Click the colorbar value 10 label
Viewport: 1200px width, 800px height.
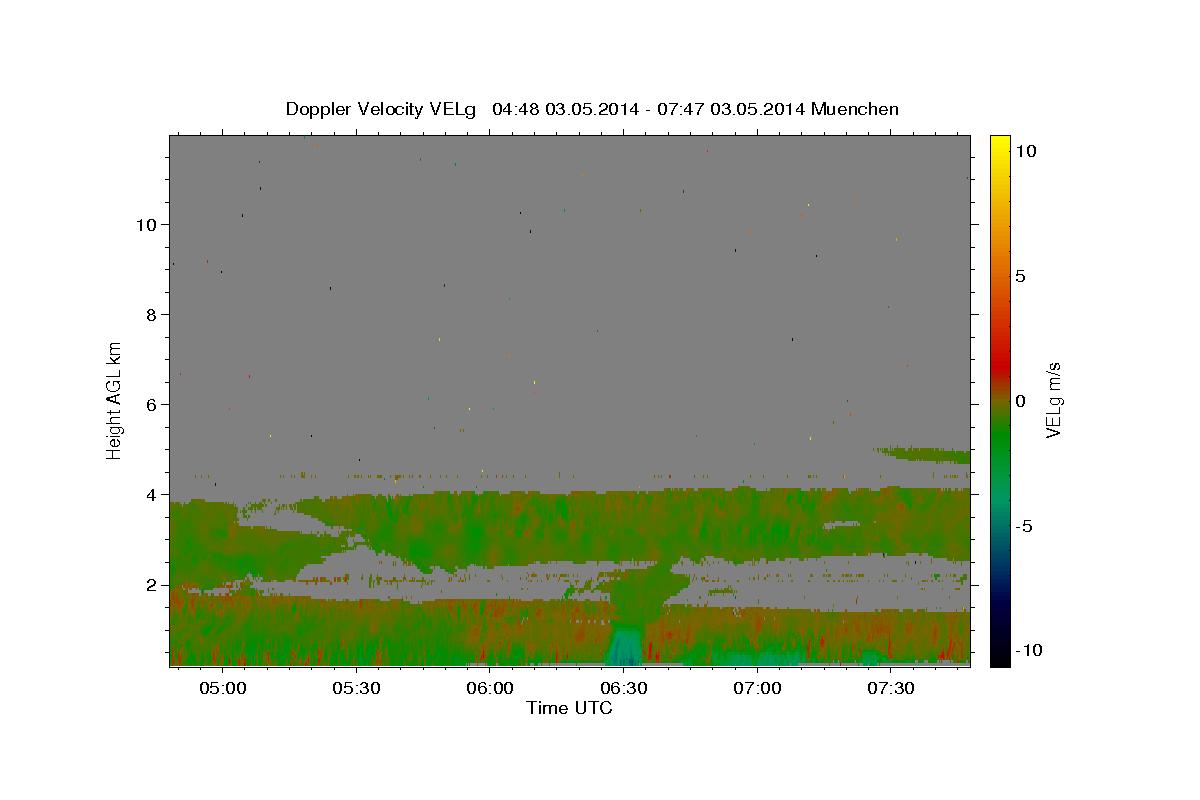[1025, 151]
